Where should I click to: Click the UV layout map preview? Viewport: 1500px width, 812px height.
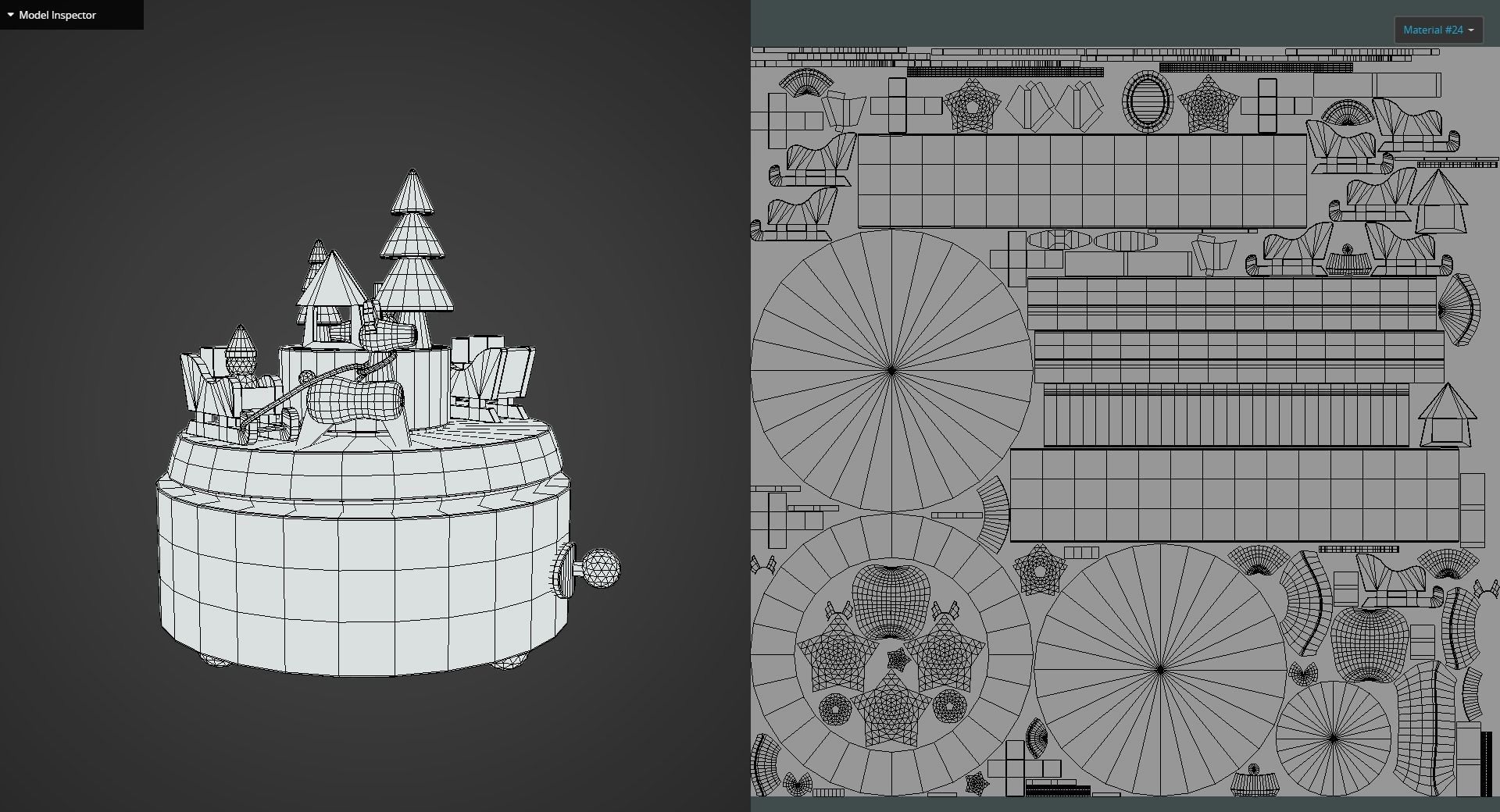tap(1125, 422)
